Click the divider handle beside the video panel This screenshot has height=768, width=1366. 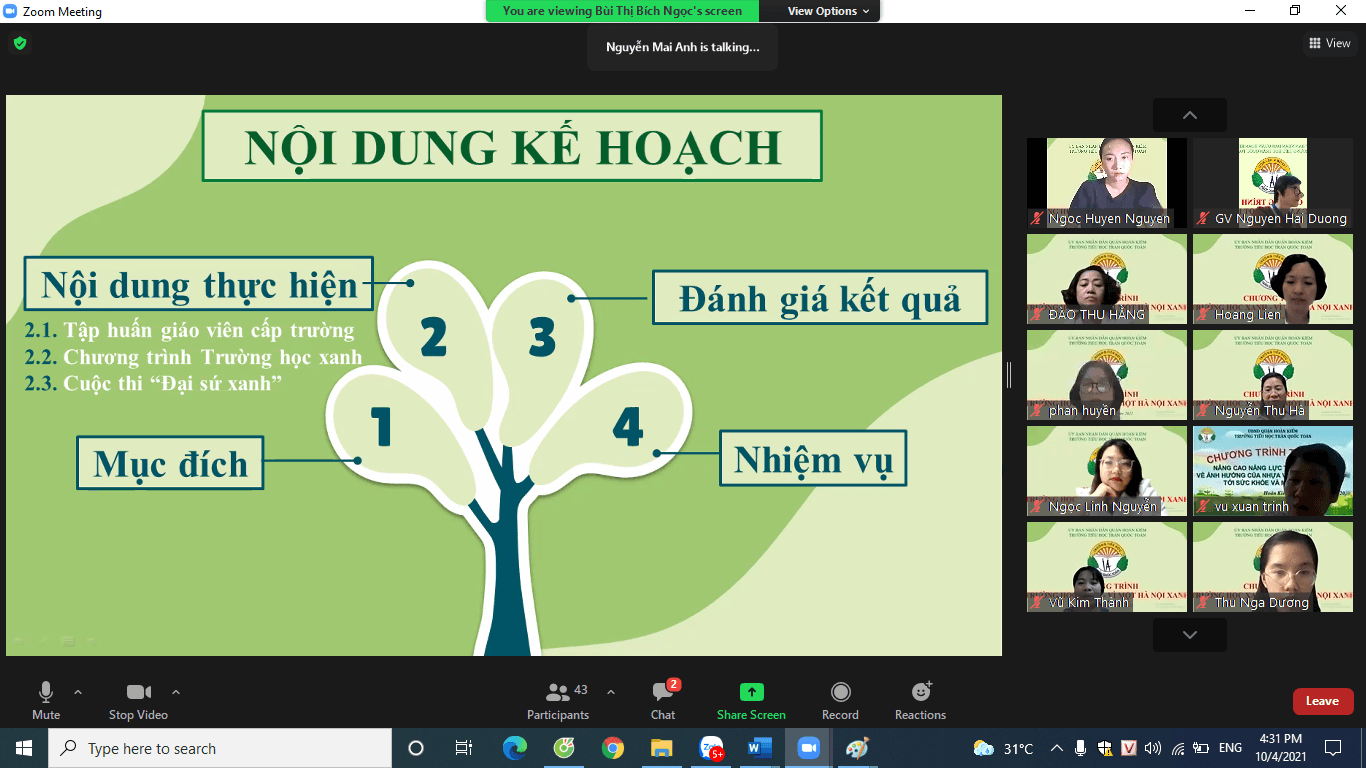pos(1009,375)
